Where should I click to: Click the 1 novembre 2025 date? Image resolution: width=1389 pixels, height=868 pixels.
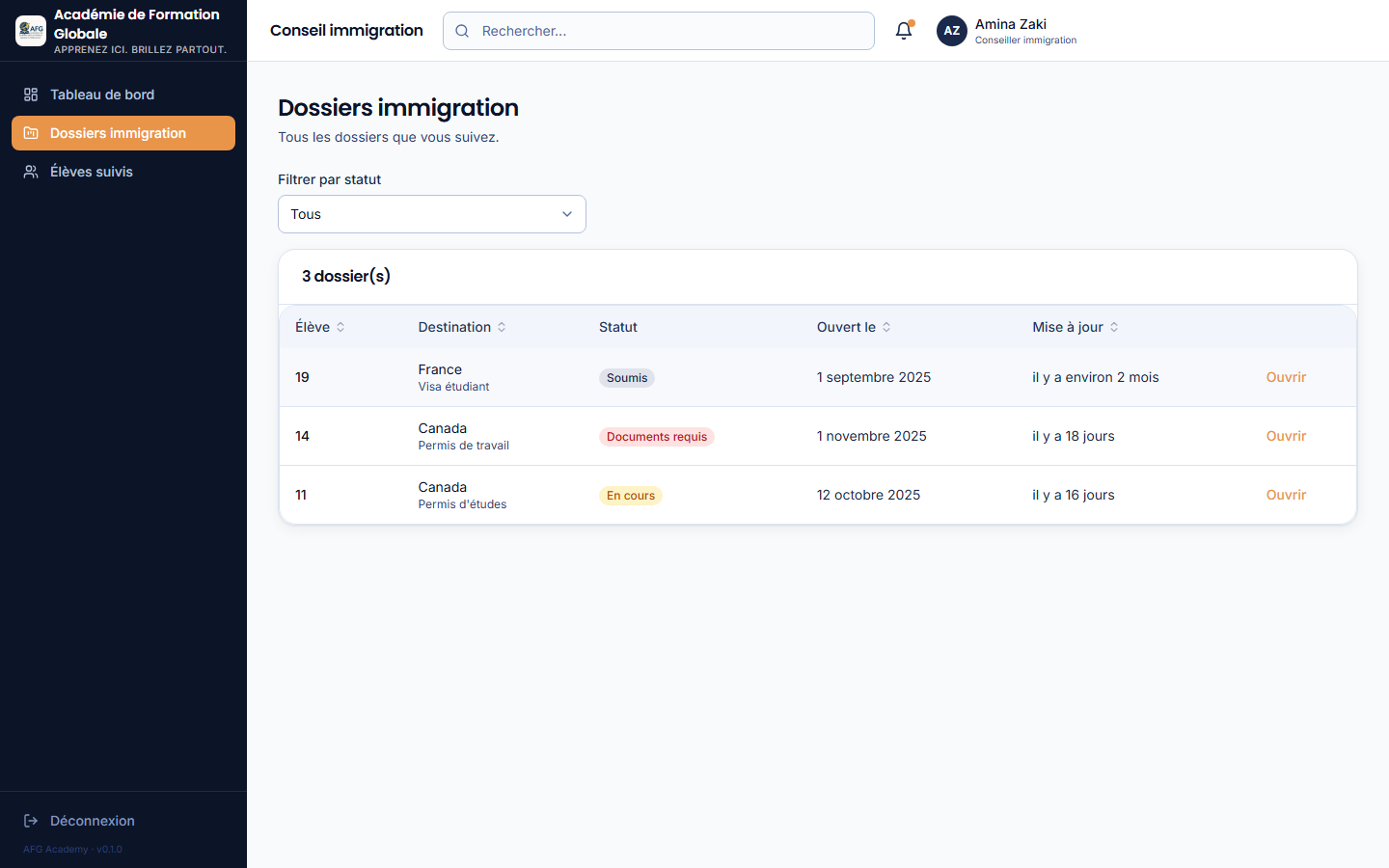pos(872,436)
